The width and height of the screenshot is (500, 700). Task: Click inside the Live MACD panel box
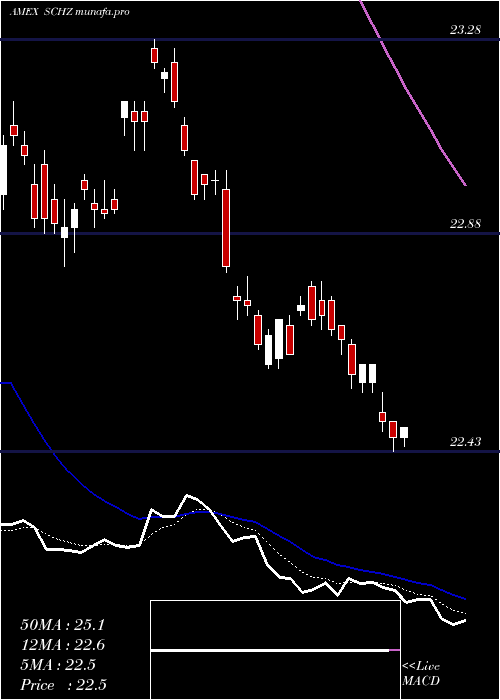click(275, 650)
